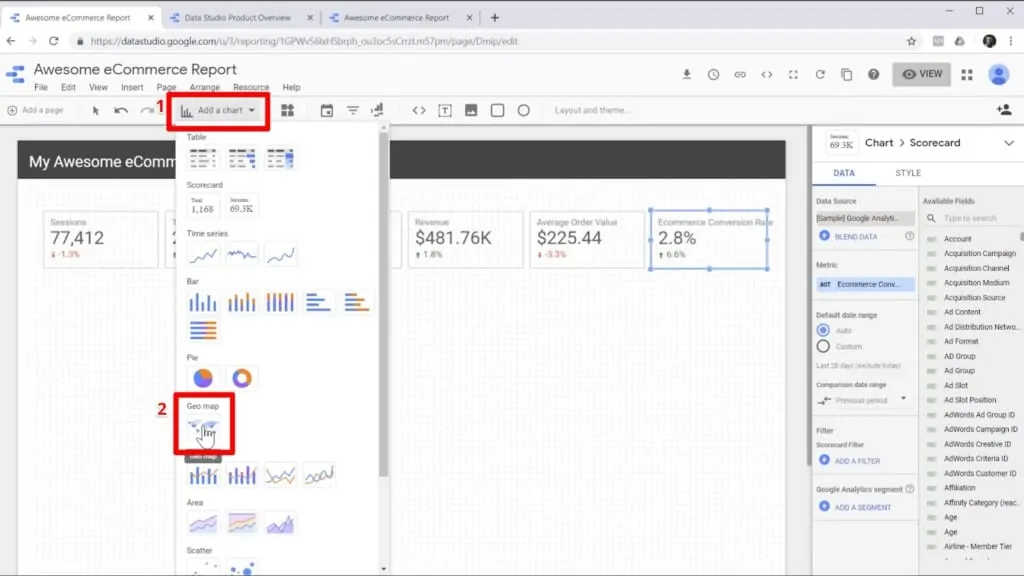Choose the pie chart icon
Image resolution: width=1024 pixels, height=576 pixels.
tap(203, 377)
